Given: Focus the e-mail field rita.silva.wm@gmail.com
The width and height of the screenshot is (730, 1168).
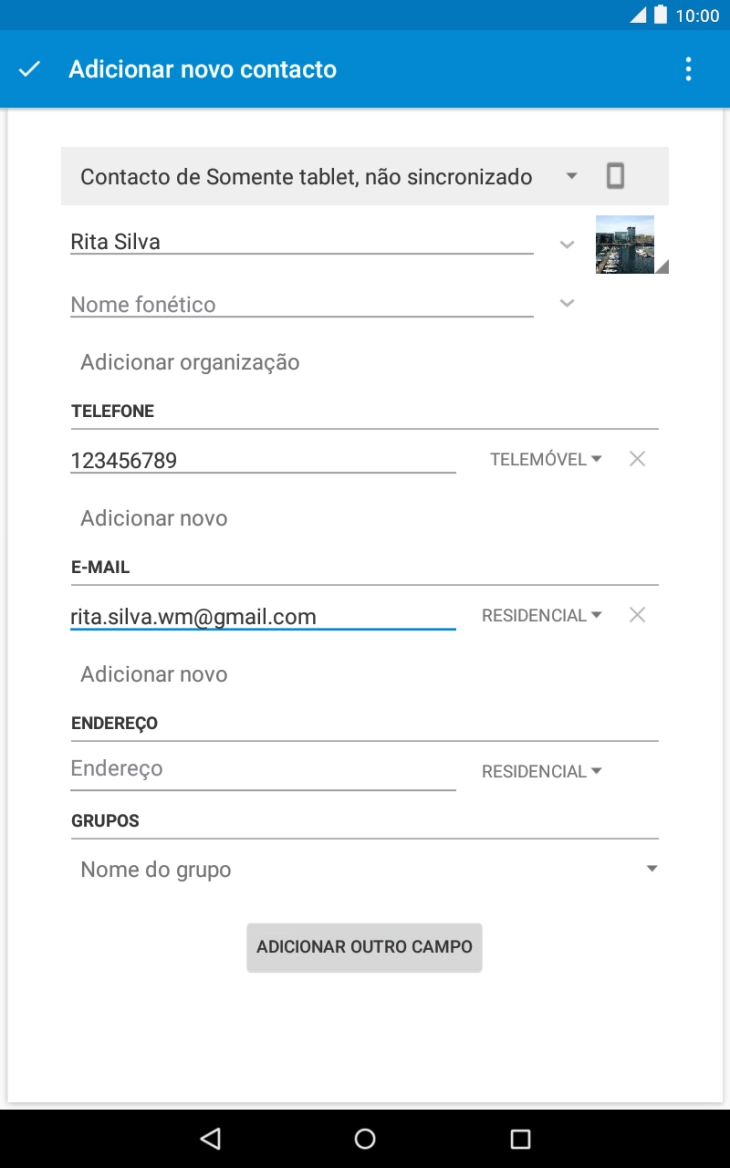Looking at the screenshot, I should [263, 617].
